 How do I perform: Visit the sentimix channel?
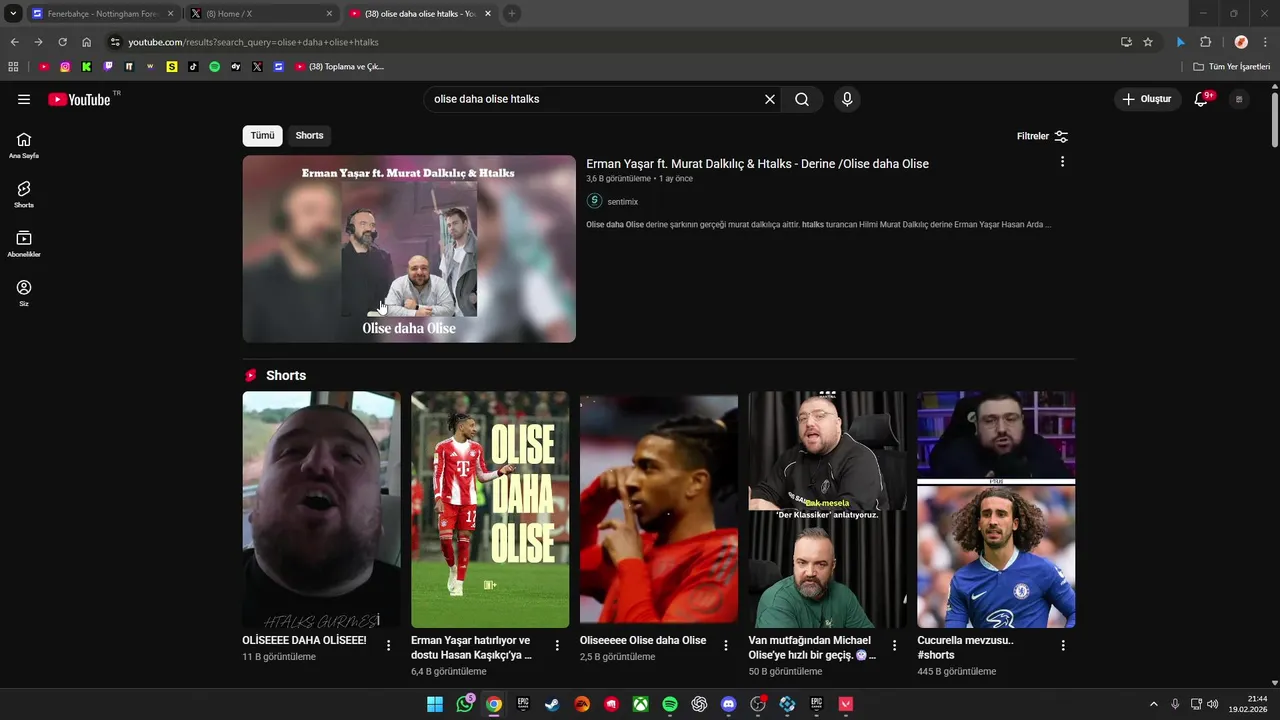pos(622,201)
